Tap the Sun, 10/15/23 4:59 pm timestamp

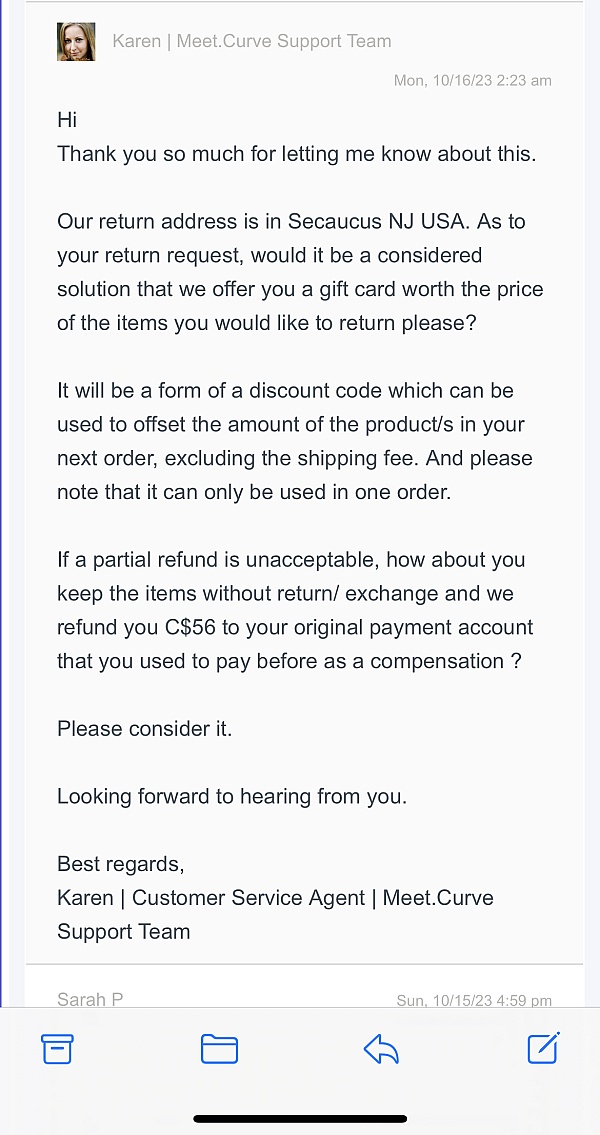474,1000
